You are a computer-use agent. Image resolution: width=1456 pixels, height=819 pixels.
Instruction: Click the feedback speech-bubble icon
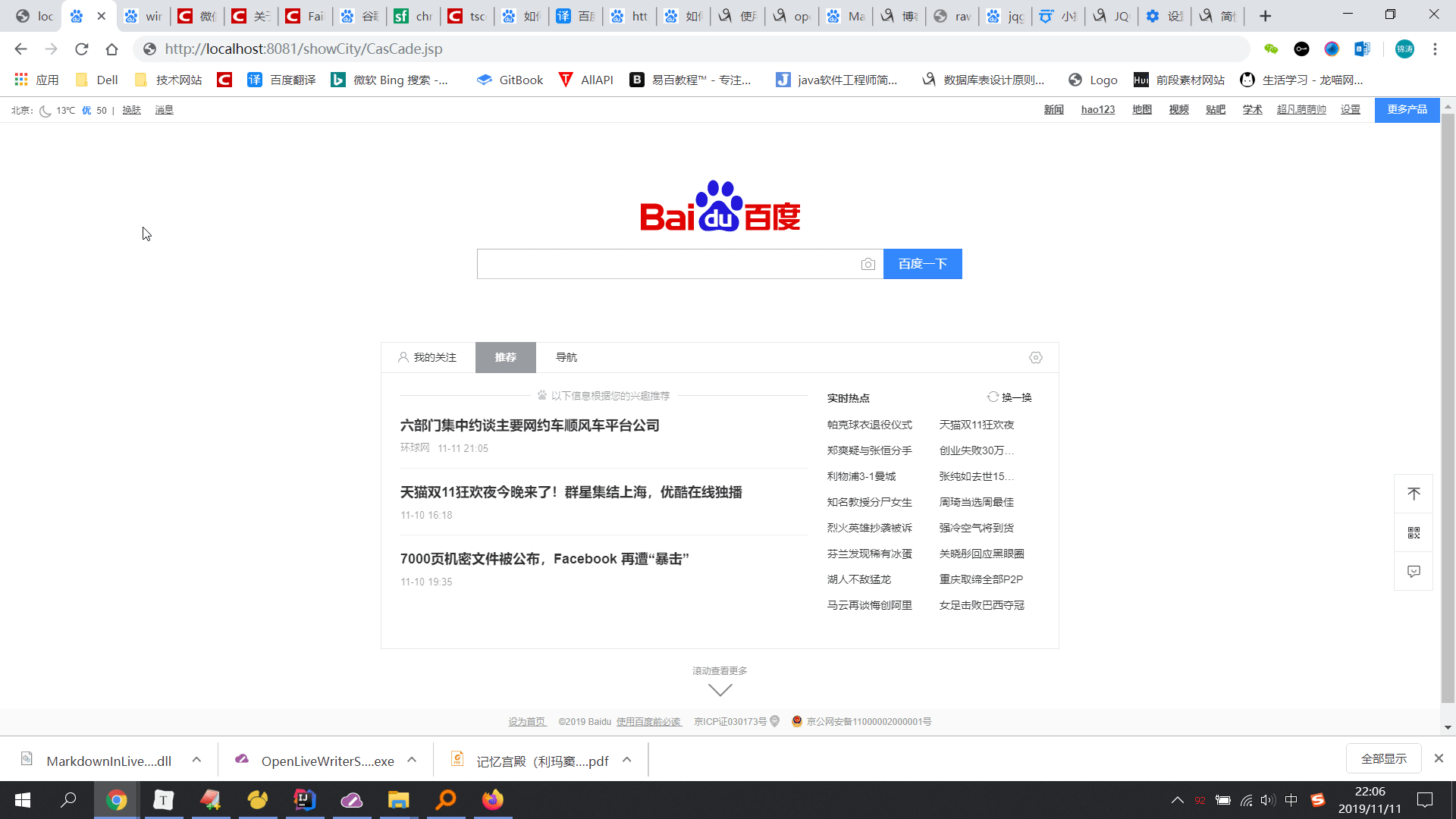tap(1414, 571)
